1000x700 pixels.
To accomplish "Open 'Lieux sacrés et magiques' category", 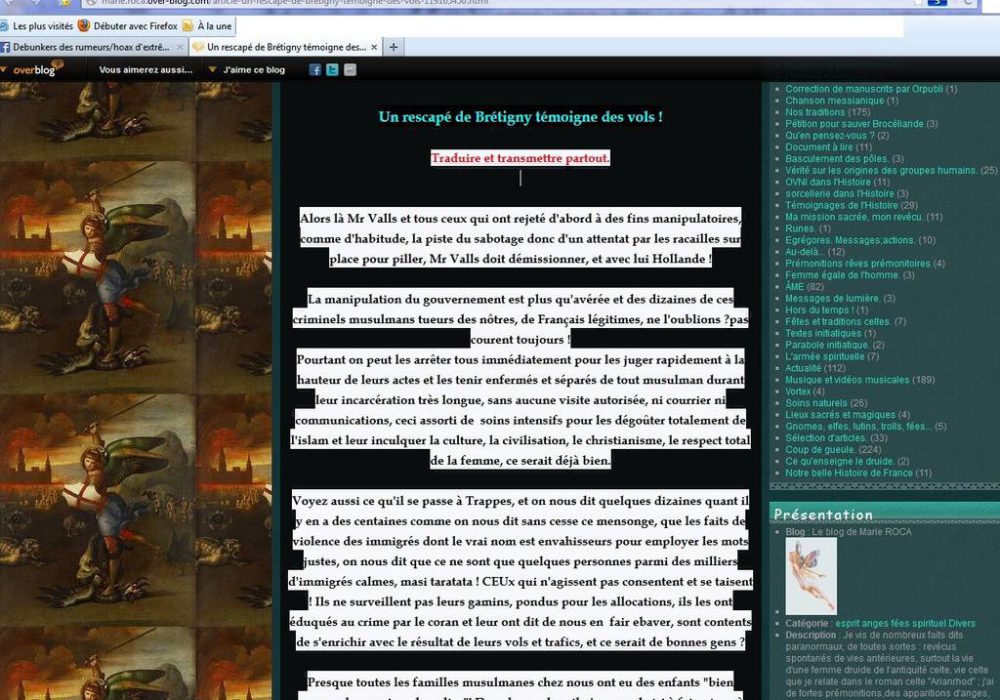I will pos(840,414).
